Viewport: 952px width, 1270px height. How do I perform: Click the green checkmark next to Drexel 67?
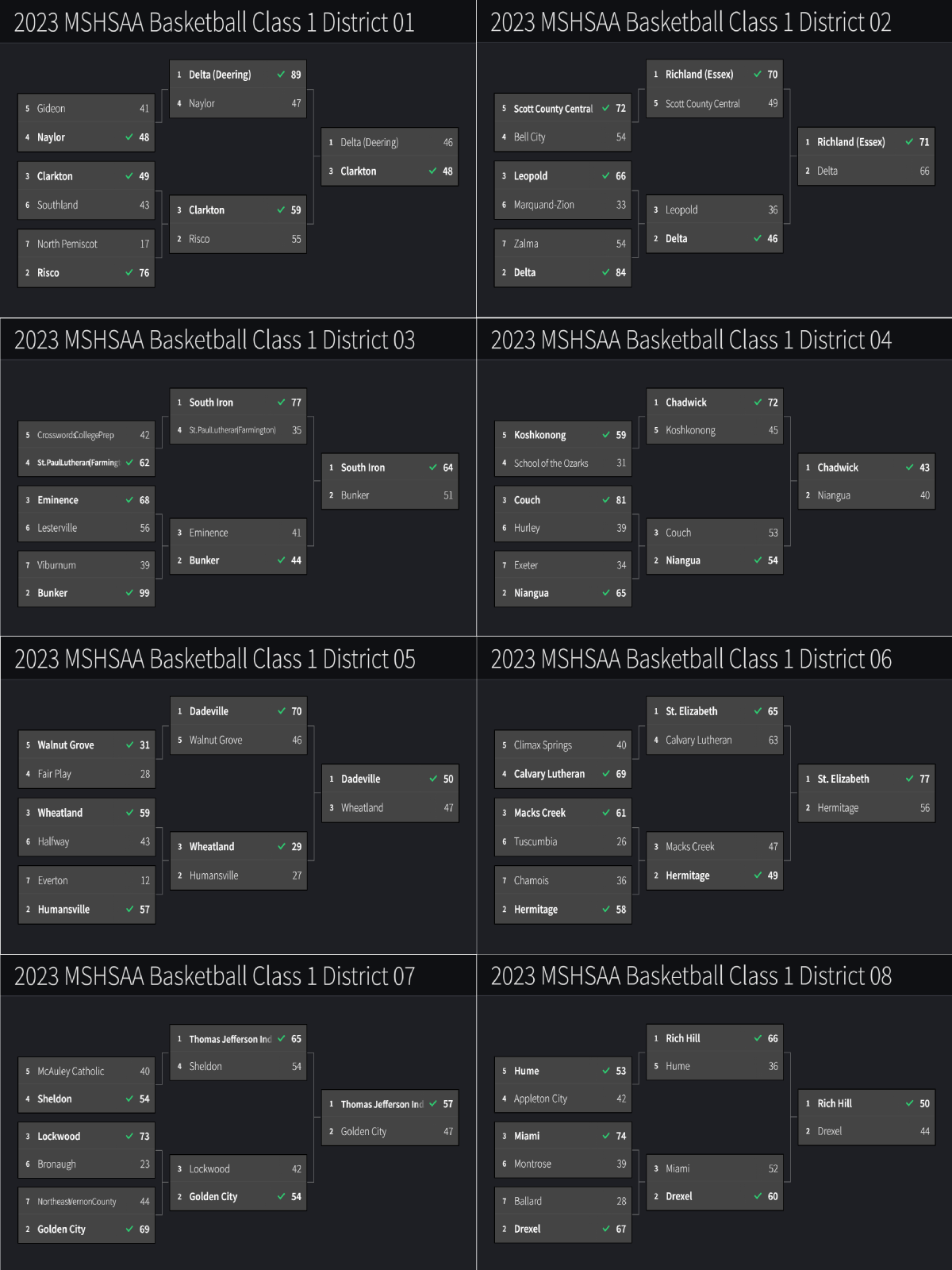(606, 1229)
